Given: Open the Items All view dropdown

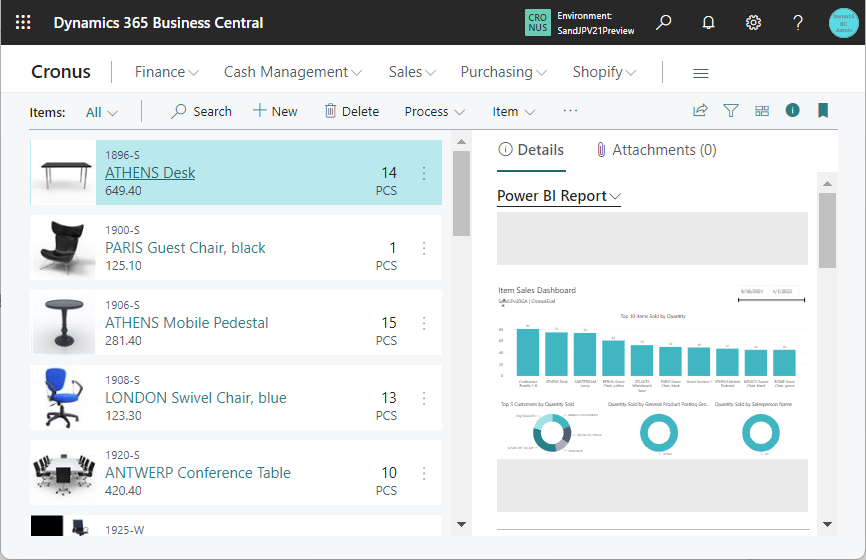Looking at the screenshot, I should point(102,113).
